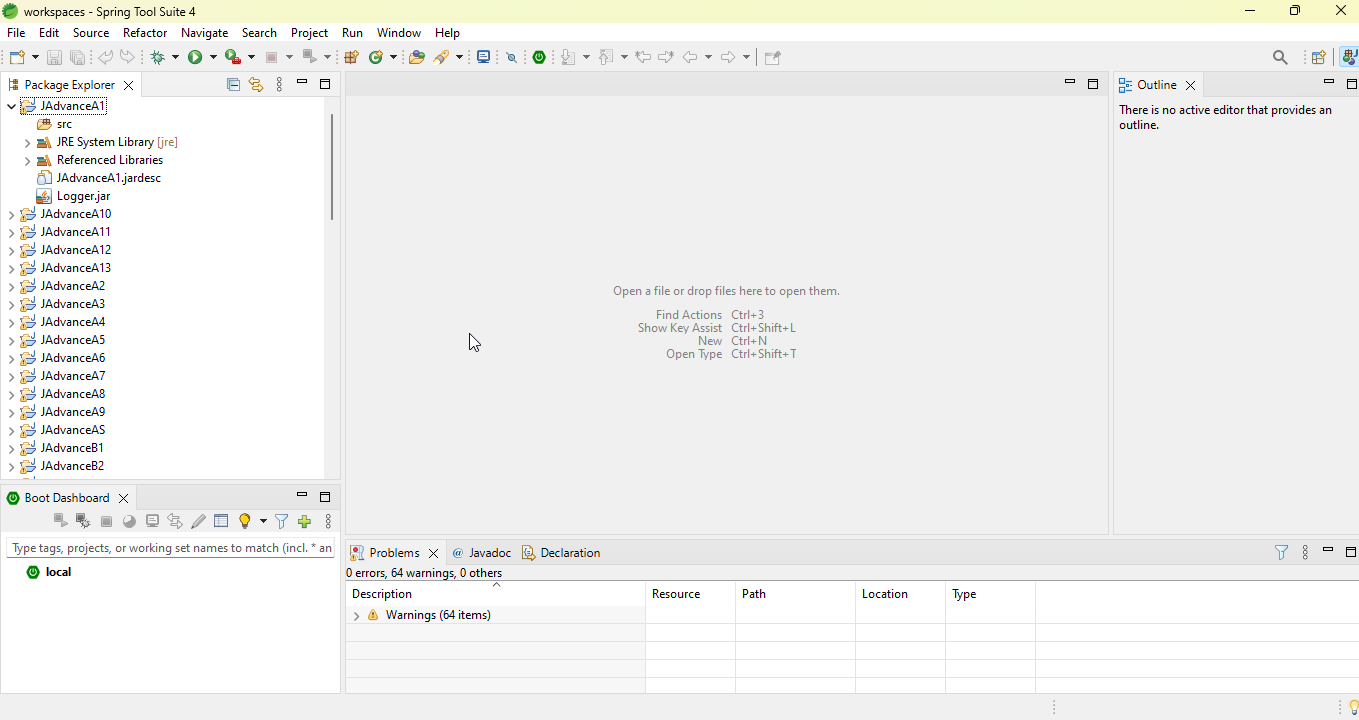Close the Outline view tab
This screenshot has height=720, width=1359.
point(1191,86)
